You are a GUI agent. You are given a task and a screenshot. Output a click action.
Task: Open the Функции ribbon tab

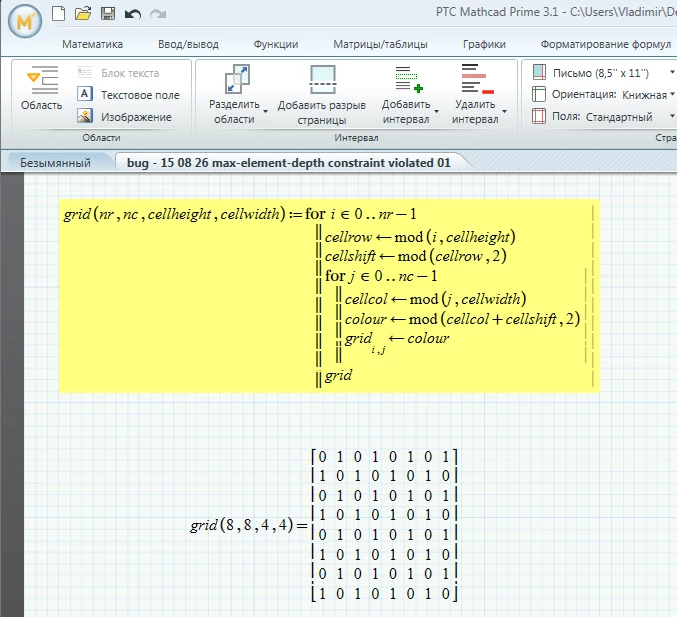click(x=276, y=44)
